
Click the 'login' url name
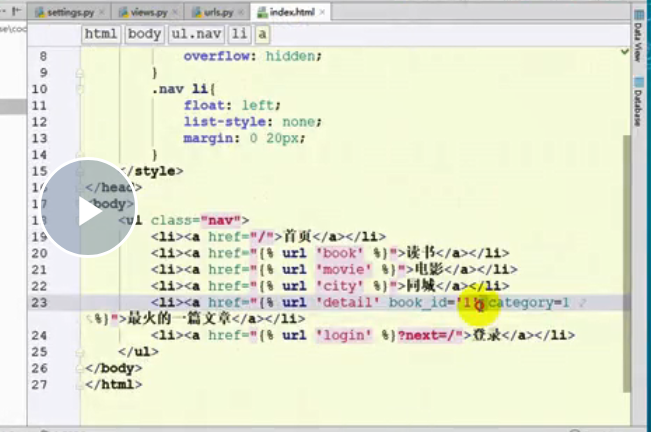coord(344,336)
